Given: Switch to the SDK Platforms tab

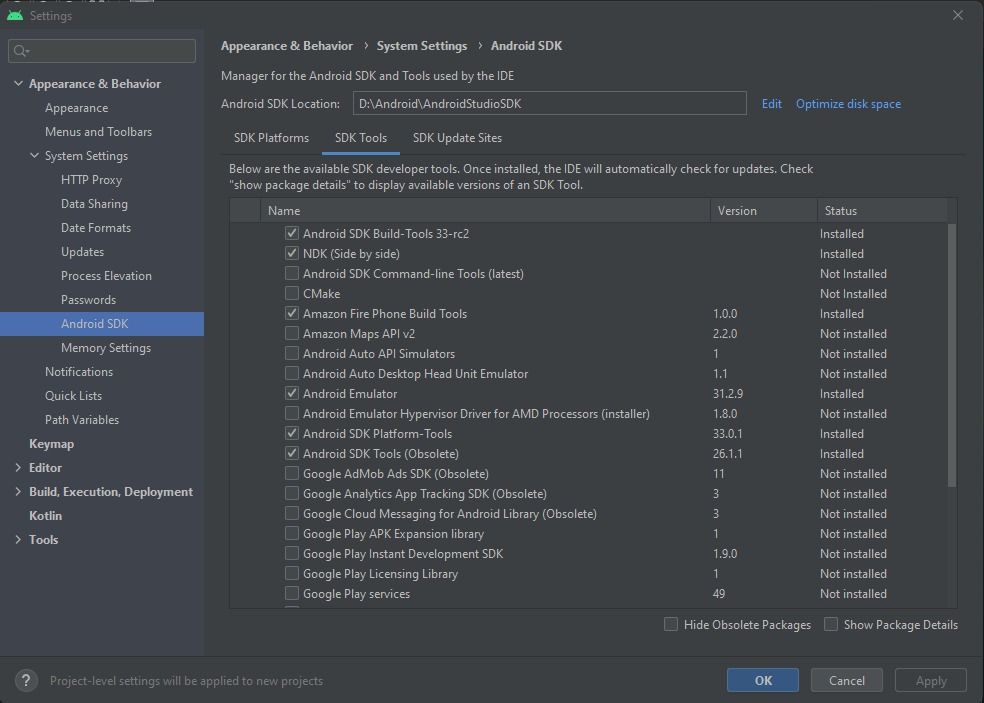Looking at the screenshot, I should click(x=271, y=138).
